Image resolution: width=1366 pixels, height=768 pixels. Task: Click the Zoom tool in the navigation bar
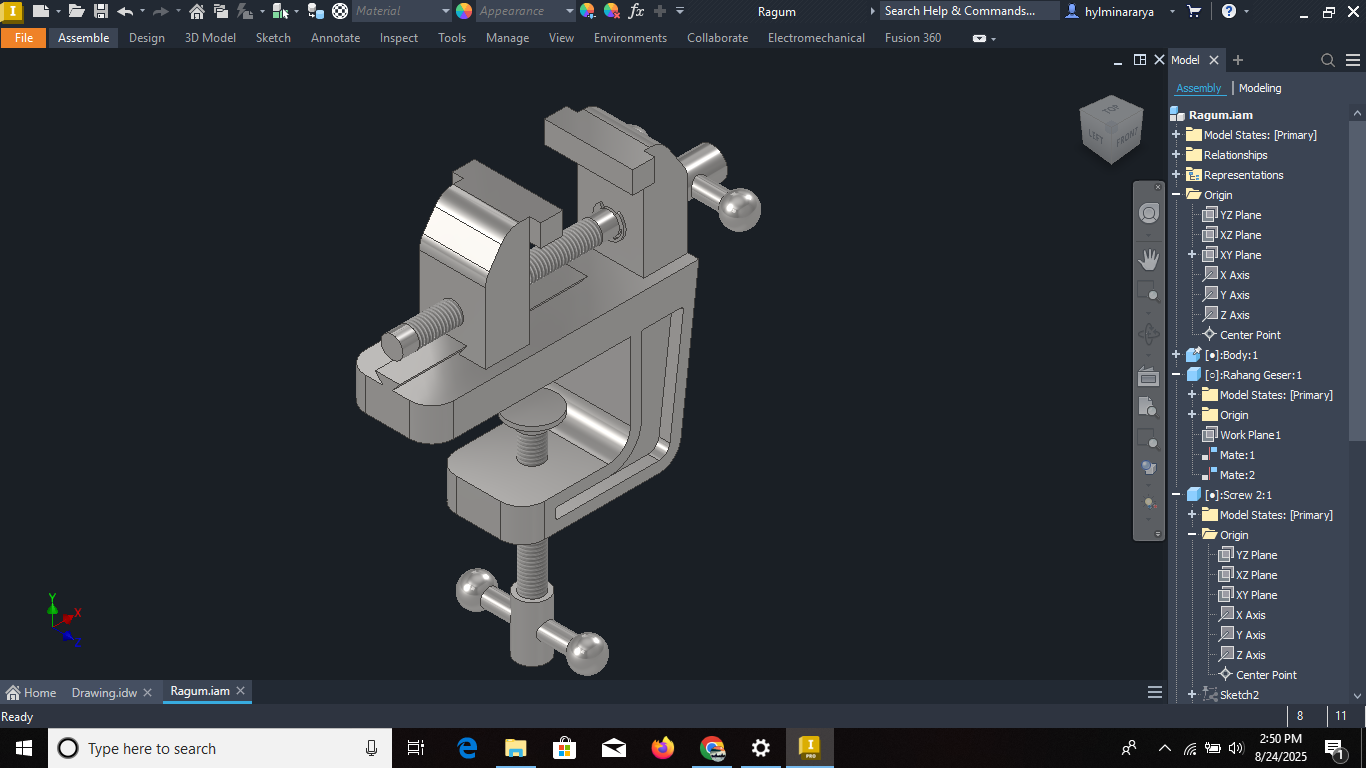pyautogui.click(x=1149, y=291)
